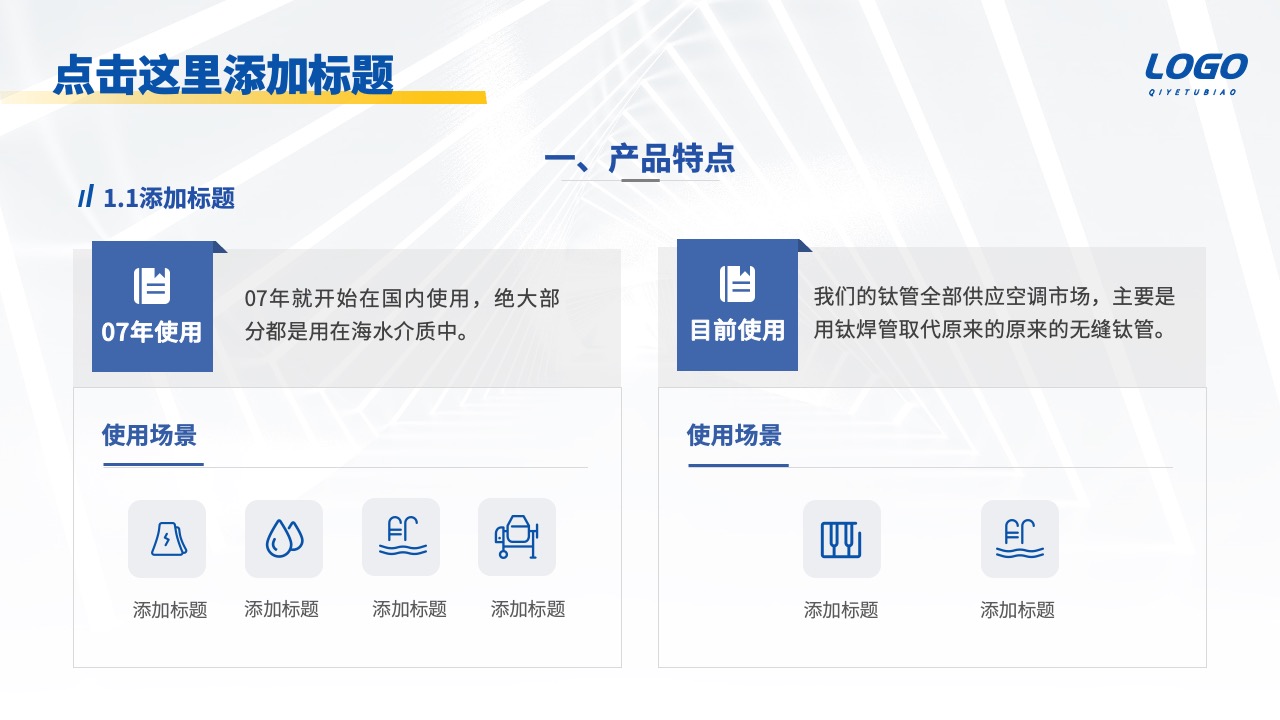Click 添加标题 under the piano keys icon

(x=841, y=610)
